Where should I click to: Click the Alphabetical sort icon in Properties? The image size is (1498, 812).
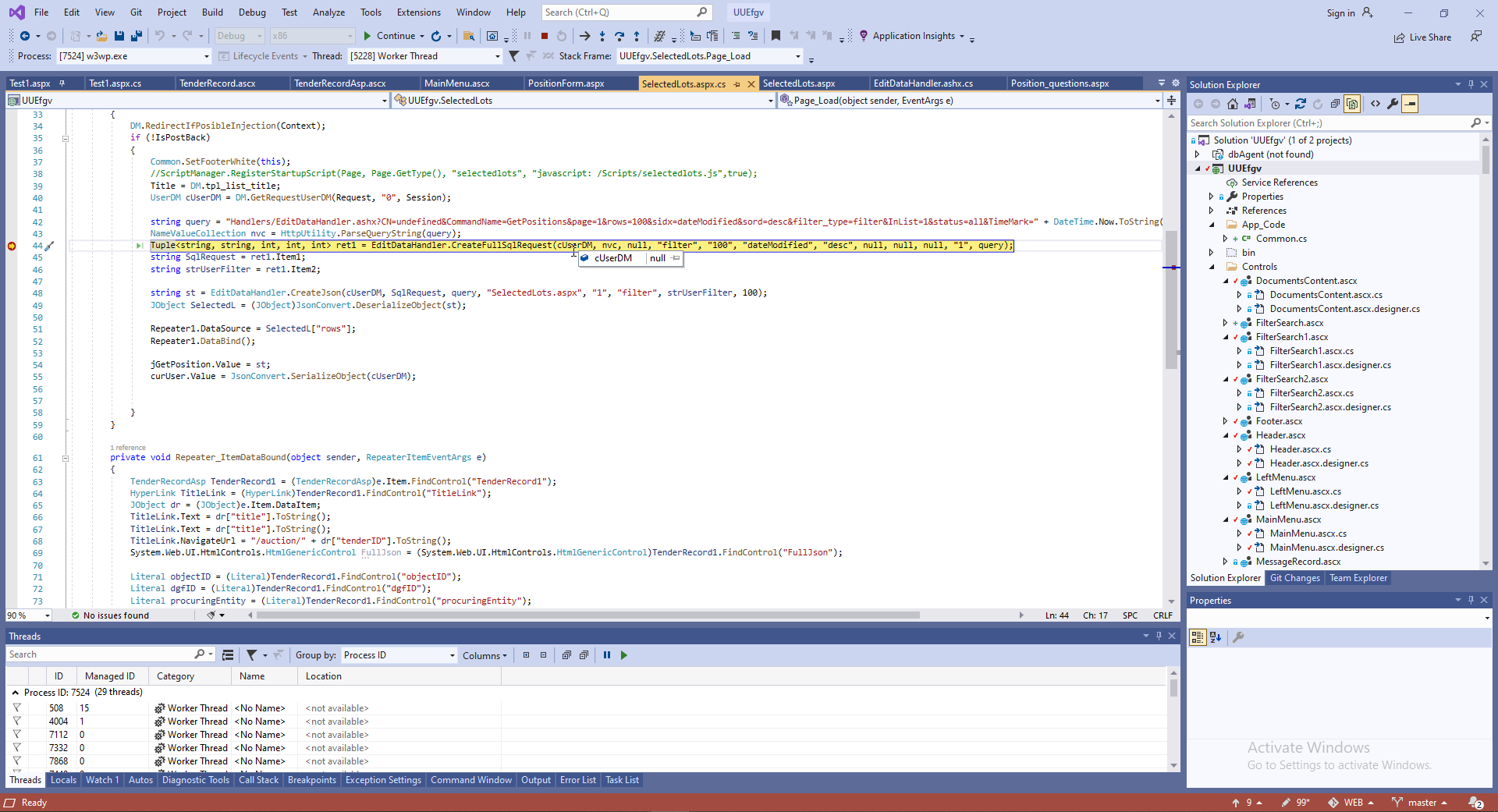1216,637
